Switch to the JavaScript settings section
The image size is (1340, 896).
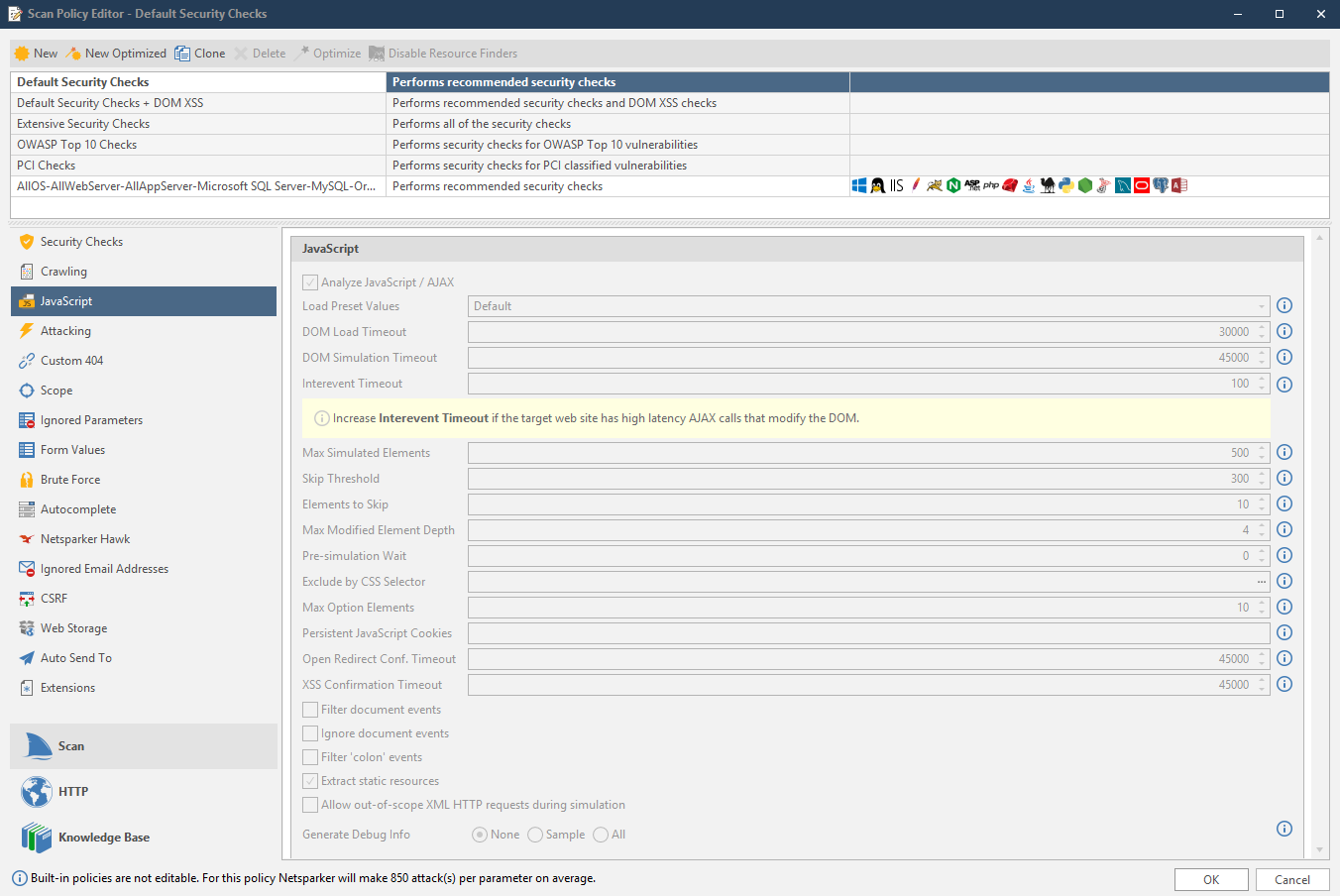[144, 301]
